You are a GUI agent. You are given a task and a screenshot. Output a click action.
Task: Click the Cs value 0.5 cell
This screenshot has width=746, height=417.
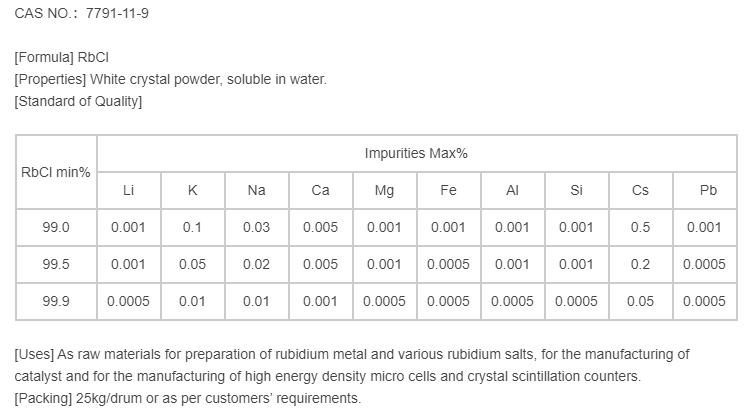point(640,227)
